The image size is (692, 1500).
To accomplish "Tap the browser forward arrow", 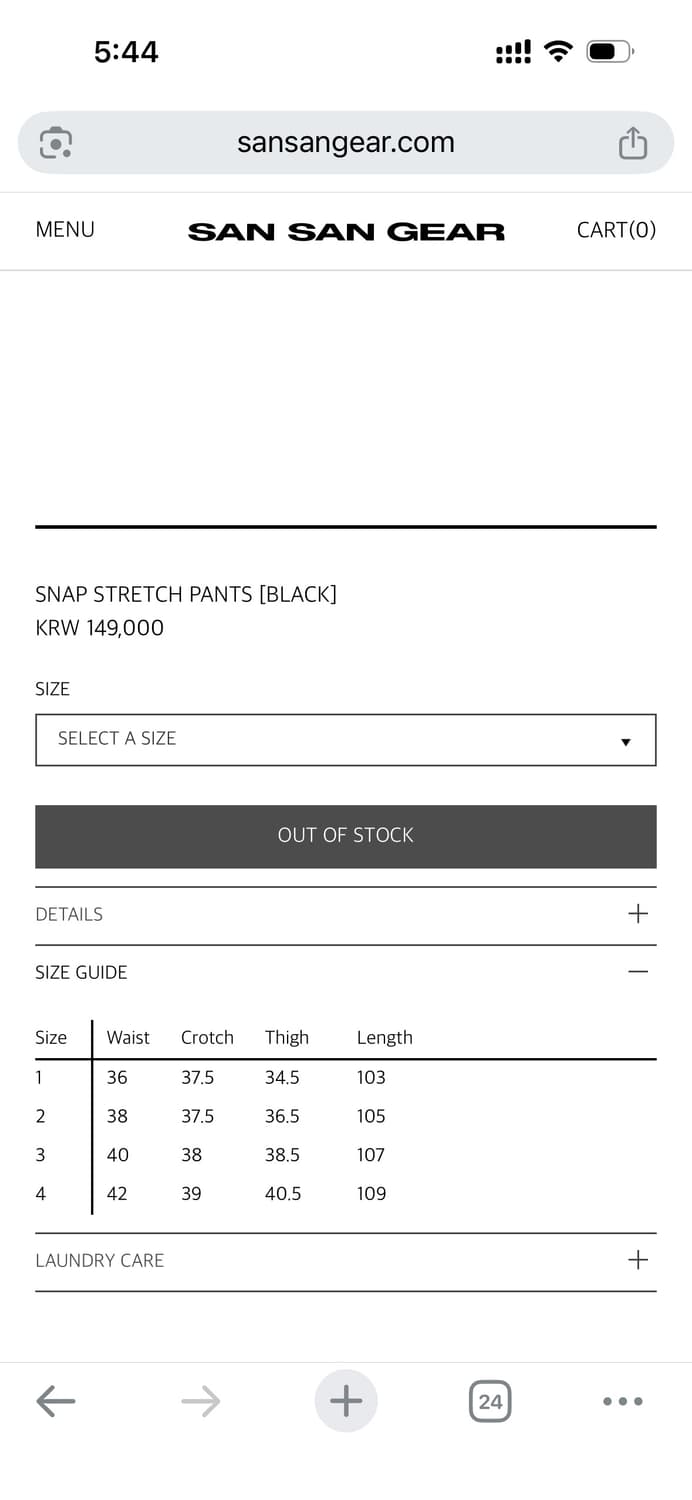I will point(200,1401).
